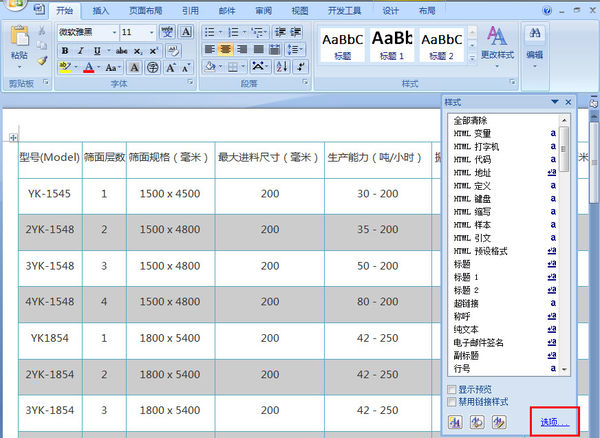Screen dimensions: 600x438
Task: Expand the font size dropdown showing 11
Action: [x=153, y=32]
